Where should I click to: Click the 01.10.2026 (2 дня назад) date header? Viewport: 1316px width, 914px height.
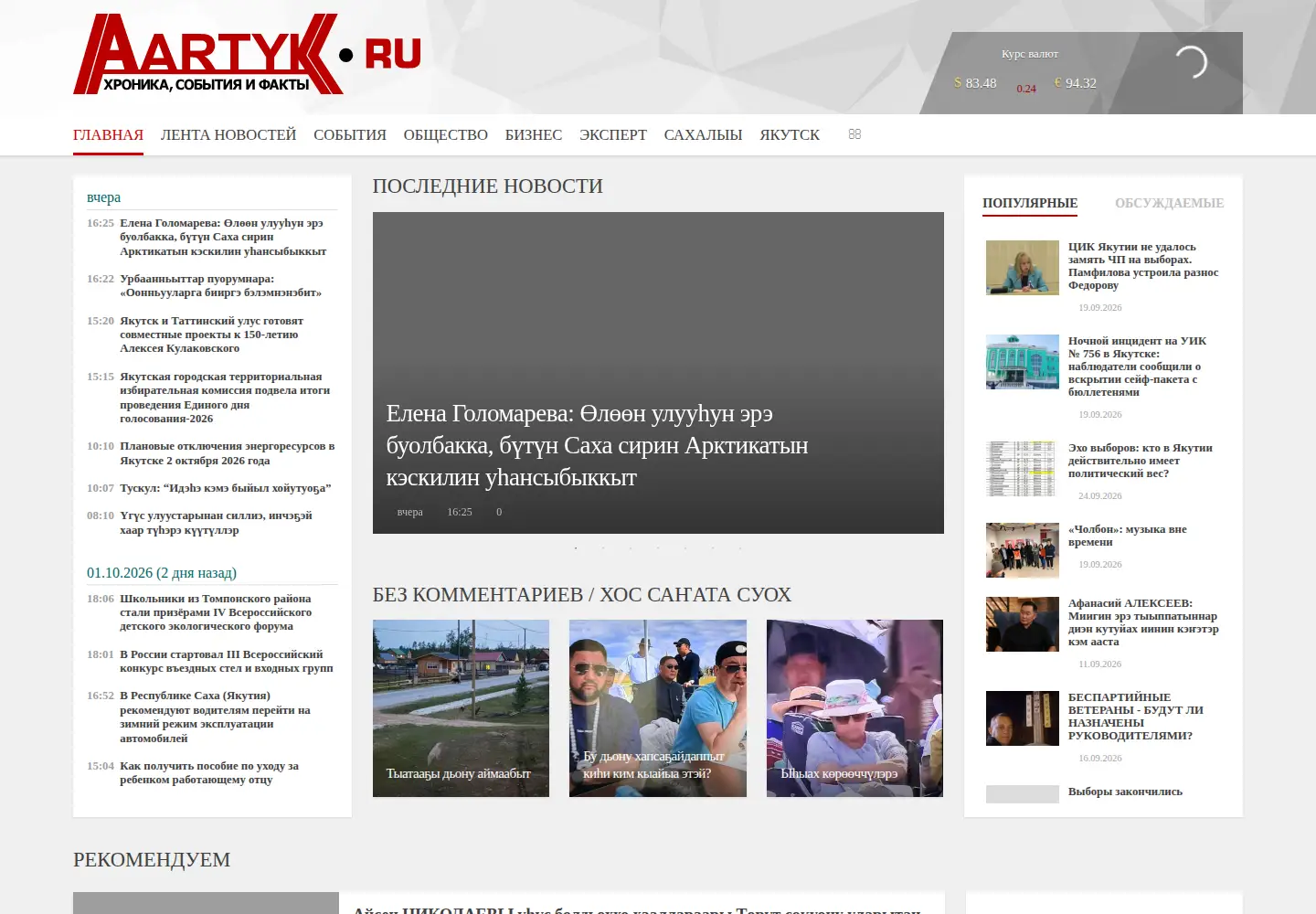point(162,573)
